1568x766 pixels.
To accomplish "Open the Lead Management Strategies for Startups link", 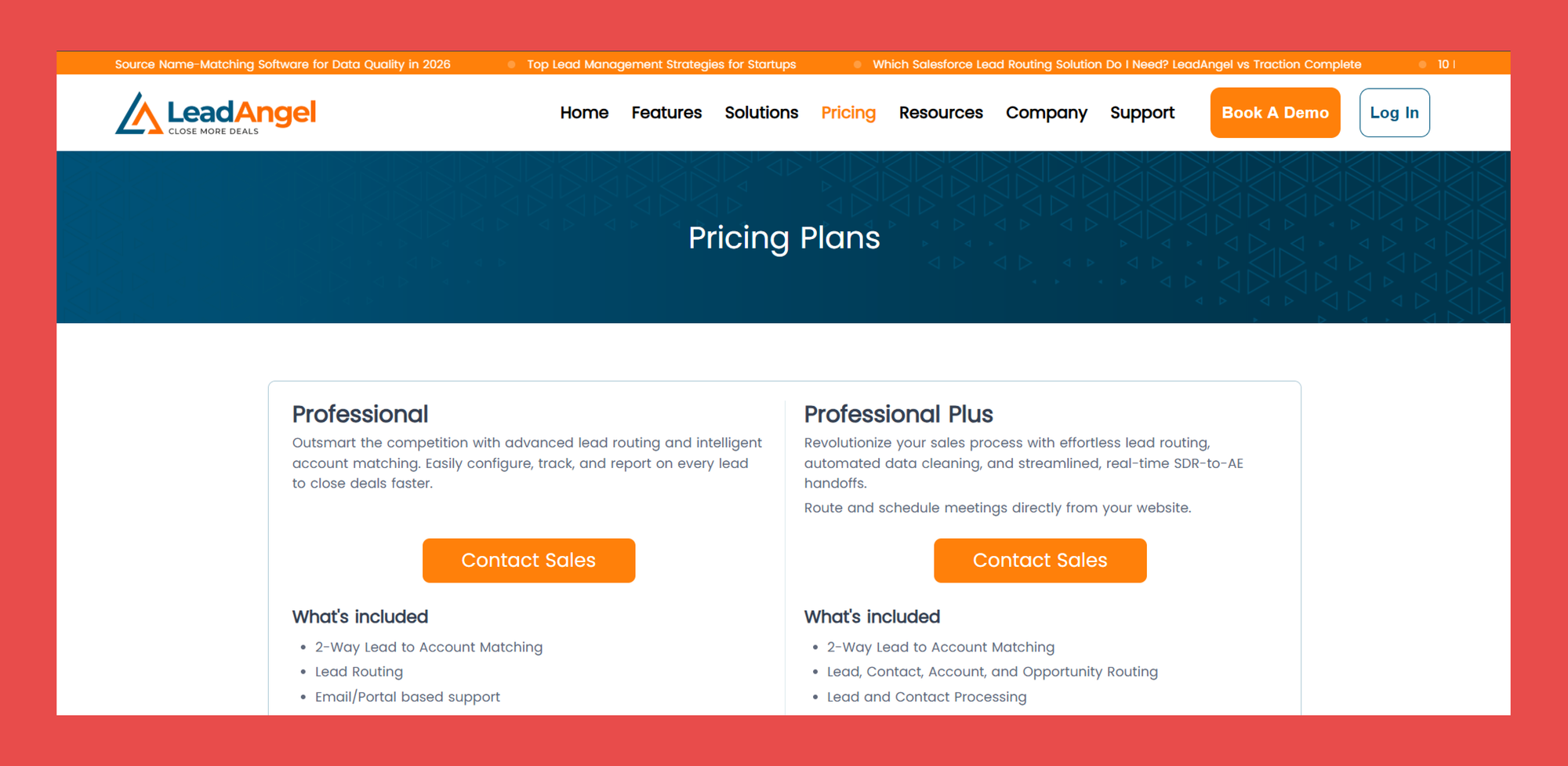I will coord(662,64).
